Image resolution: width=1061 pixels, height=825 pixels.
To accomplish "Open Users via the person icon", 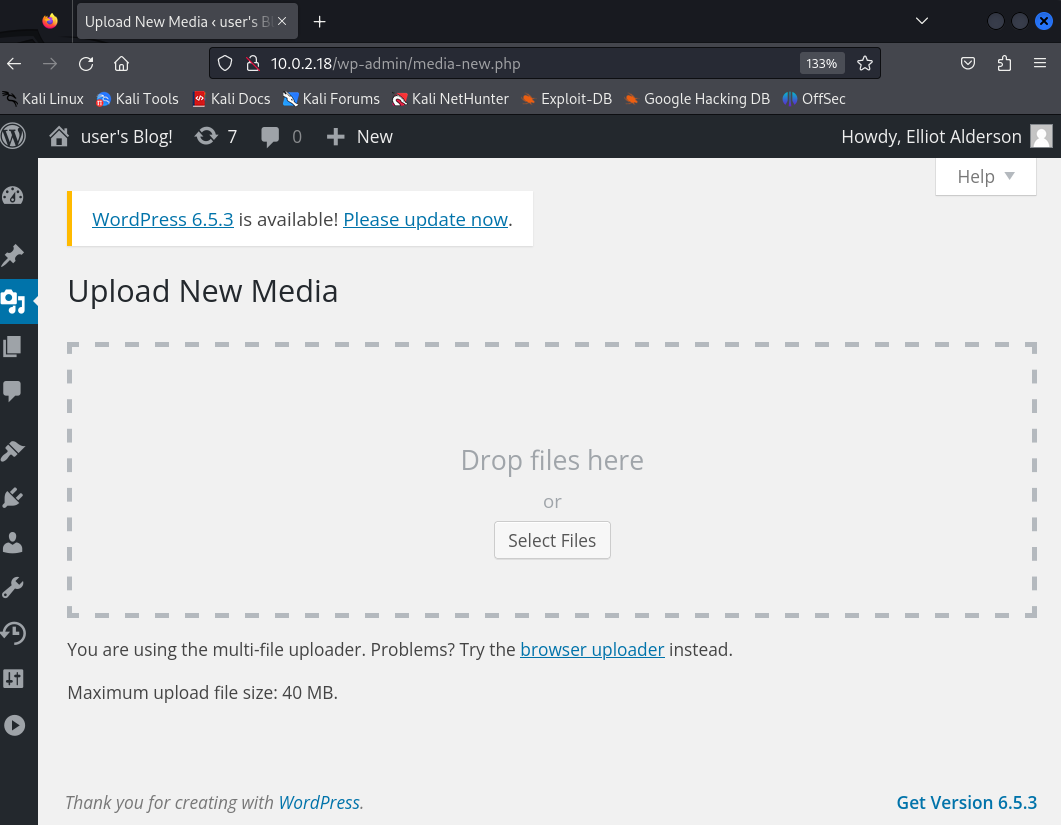I will pos(13,543).
